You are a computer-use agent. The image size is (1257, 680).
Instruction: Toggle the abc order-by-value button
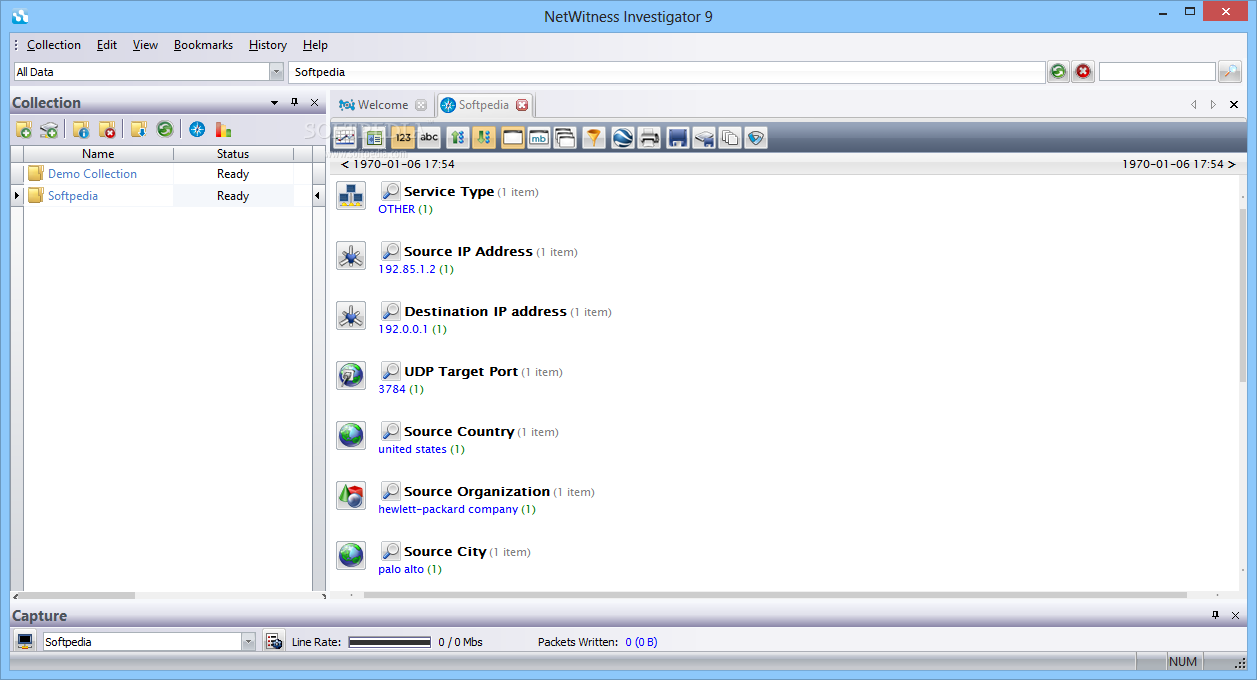pyautogui.click(x=429, y=138)
